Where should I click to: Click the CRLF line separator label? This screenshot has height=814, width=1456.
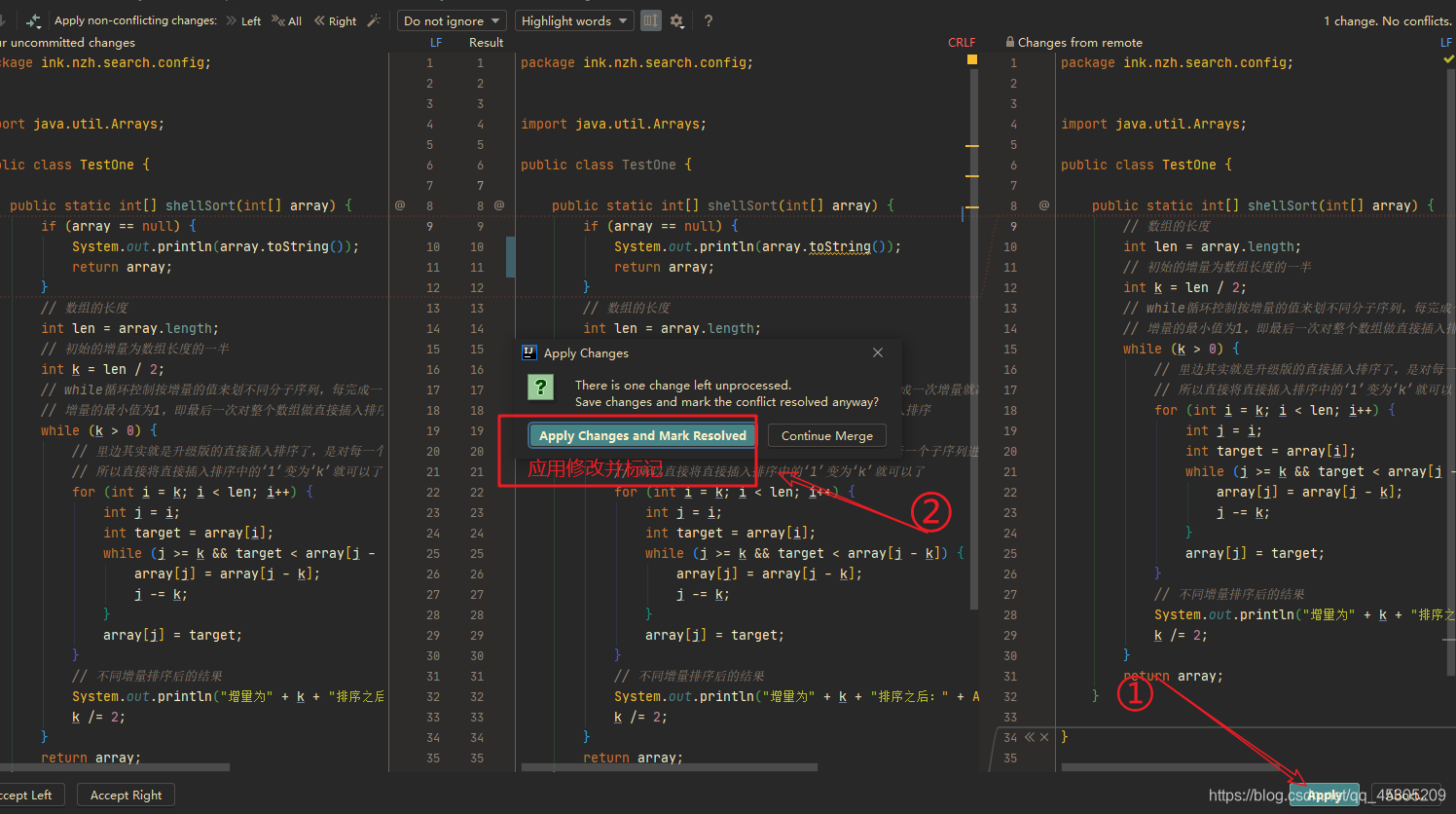click(962, 42)
